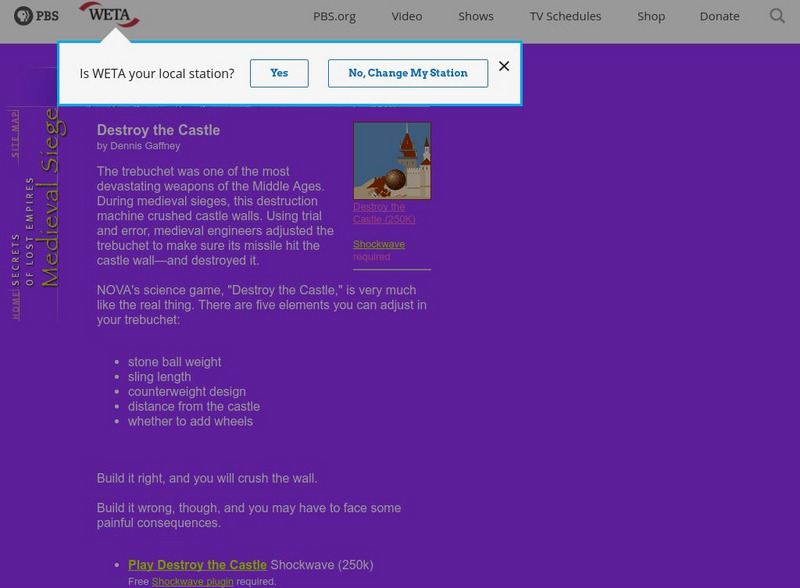The image size is (800, 588).
Task: Click the 'sling length' list item
Action: pyautogui.click(x=160, y=377)
